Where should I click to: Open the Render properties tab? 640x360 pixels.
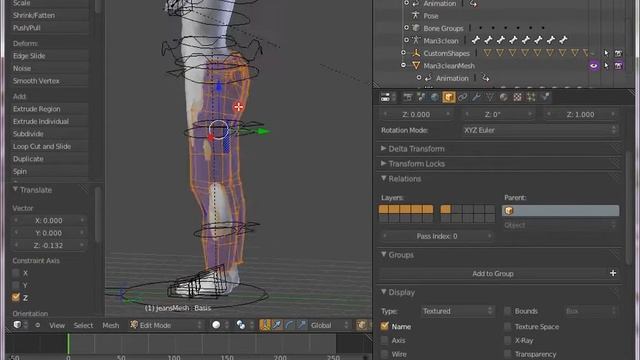click(x=407, y=97)
